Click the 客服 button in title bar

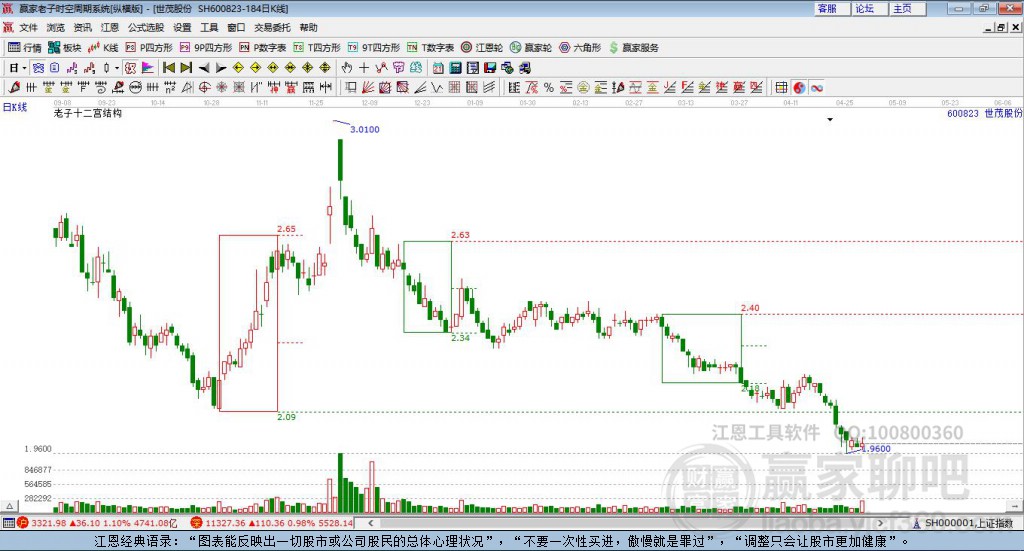point(831,8)
